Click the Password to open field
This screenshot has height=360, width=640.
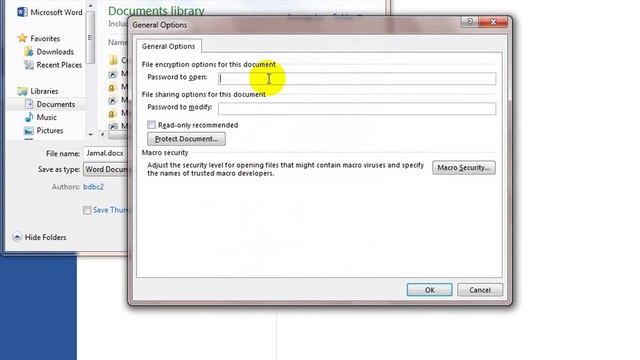point(357,78)
